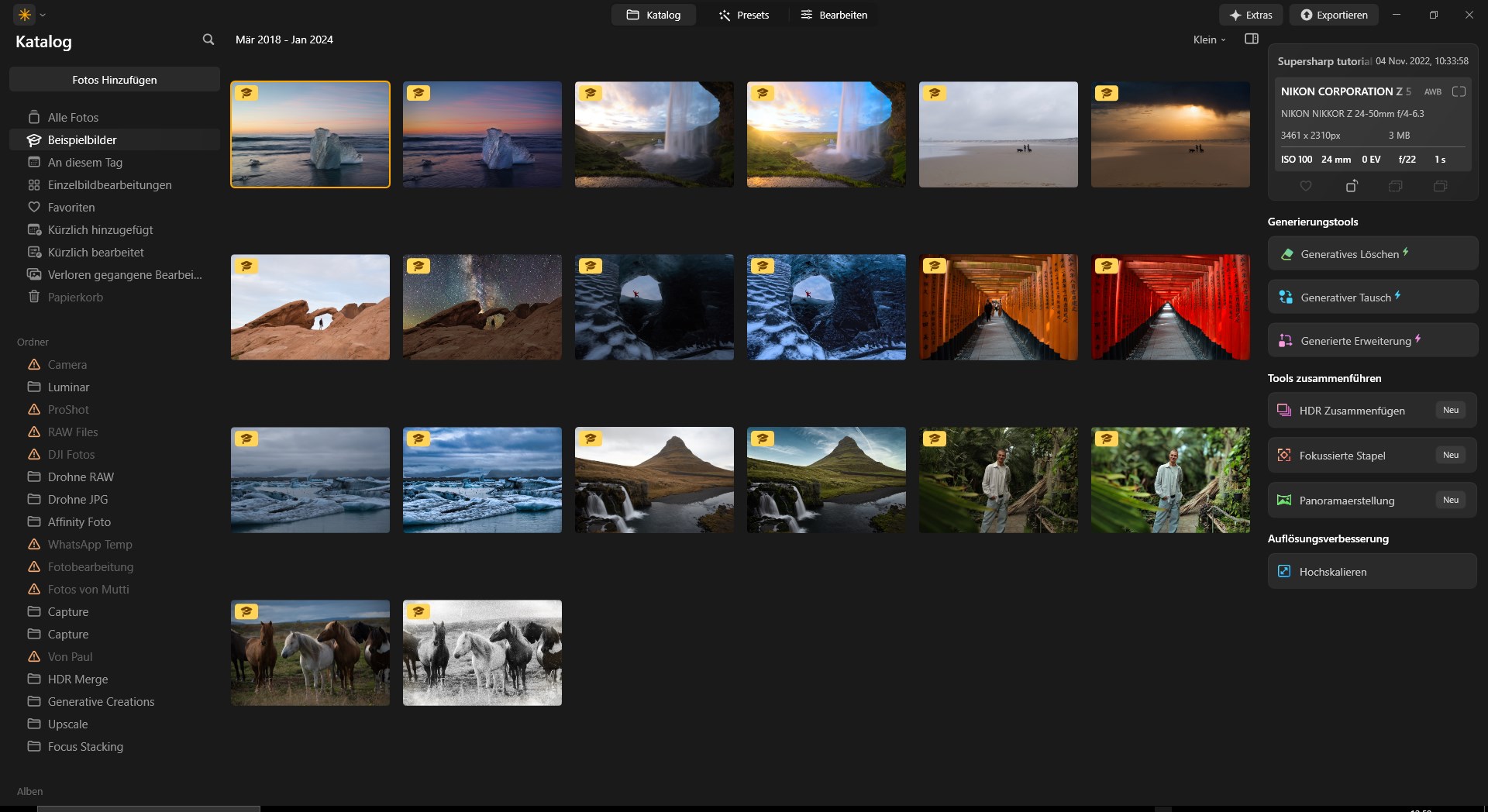Paste adjustments with the paste icon
Image resolution: width=1488 pixels, height=812 pixels.
pyautogui.click(x=1441, y=186)
